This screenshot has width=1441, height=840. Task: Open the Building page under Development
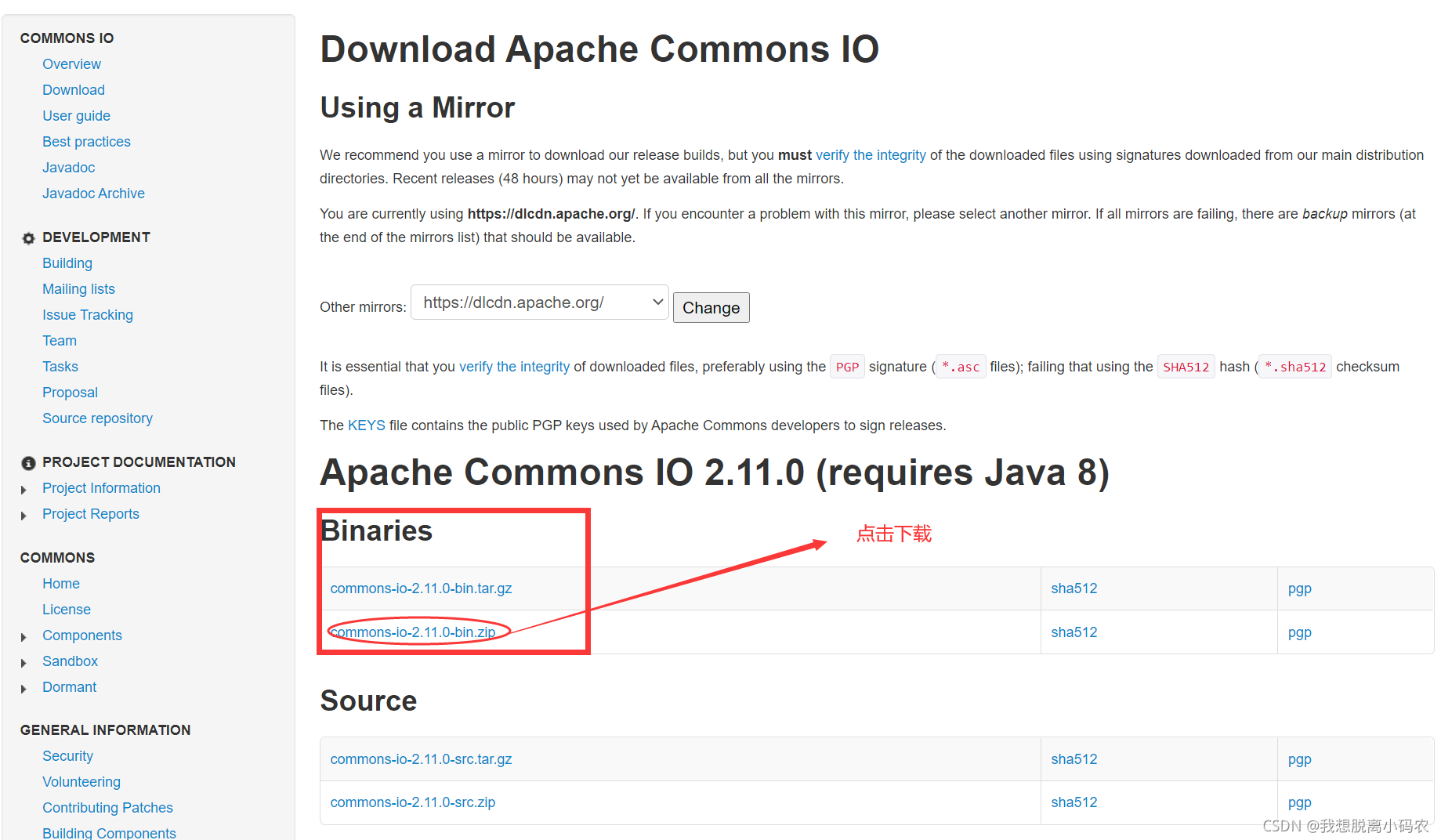point(67,263)
